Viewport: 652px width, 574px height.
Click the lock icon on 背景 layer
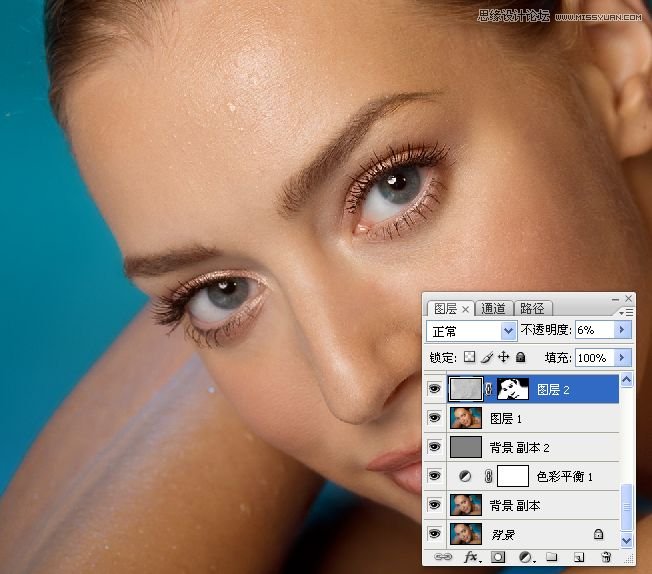598,534
